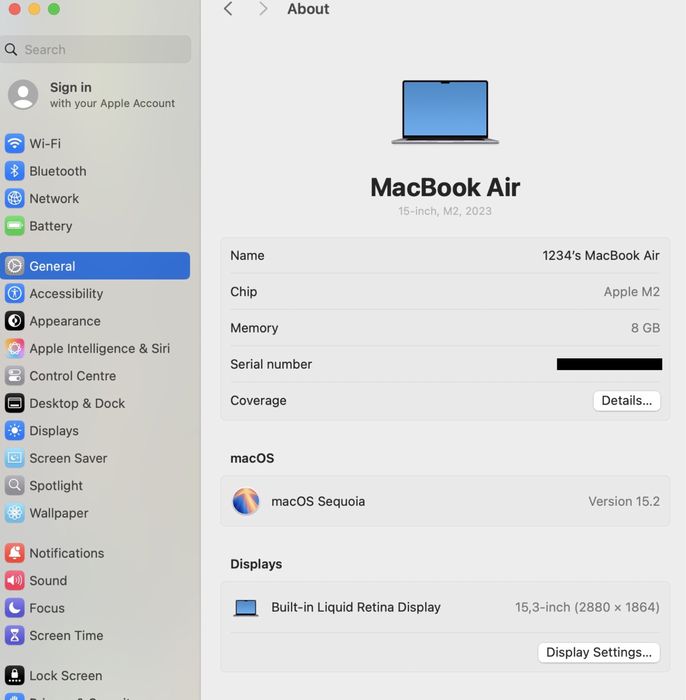Select the Network globe icon
The width and height of the screenshot is (686, 700).
tap(14, 199)
